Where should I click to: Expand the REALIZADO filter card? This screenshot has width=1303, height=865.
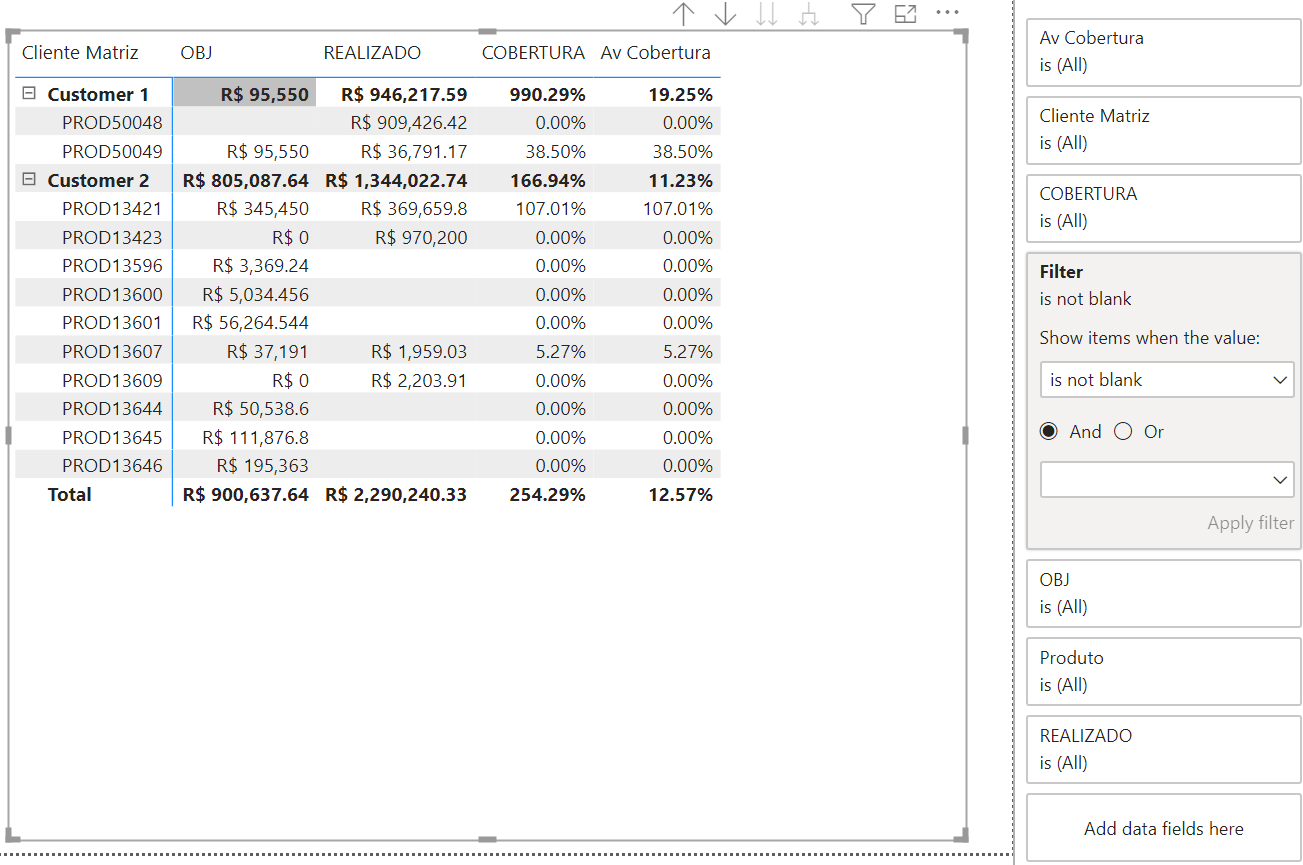1164,750
